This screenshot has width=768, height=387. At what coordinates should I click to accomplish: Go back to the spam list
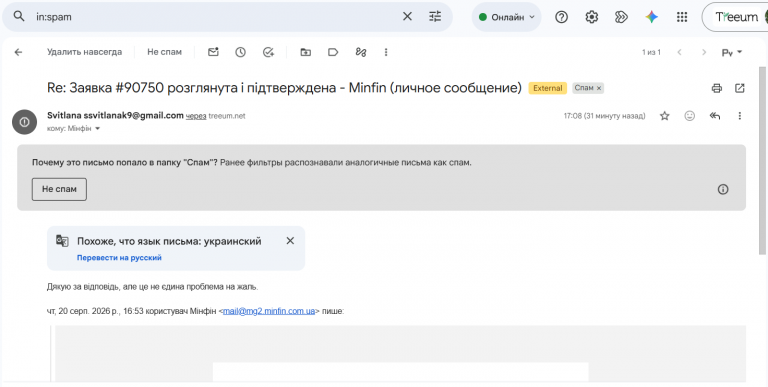(x=19, y=52)
